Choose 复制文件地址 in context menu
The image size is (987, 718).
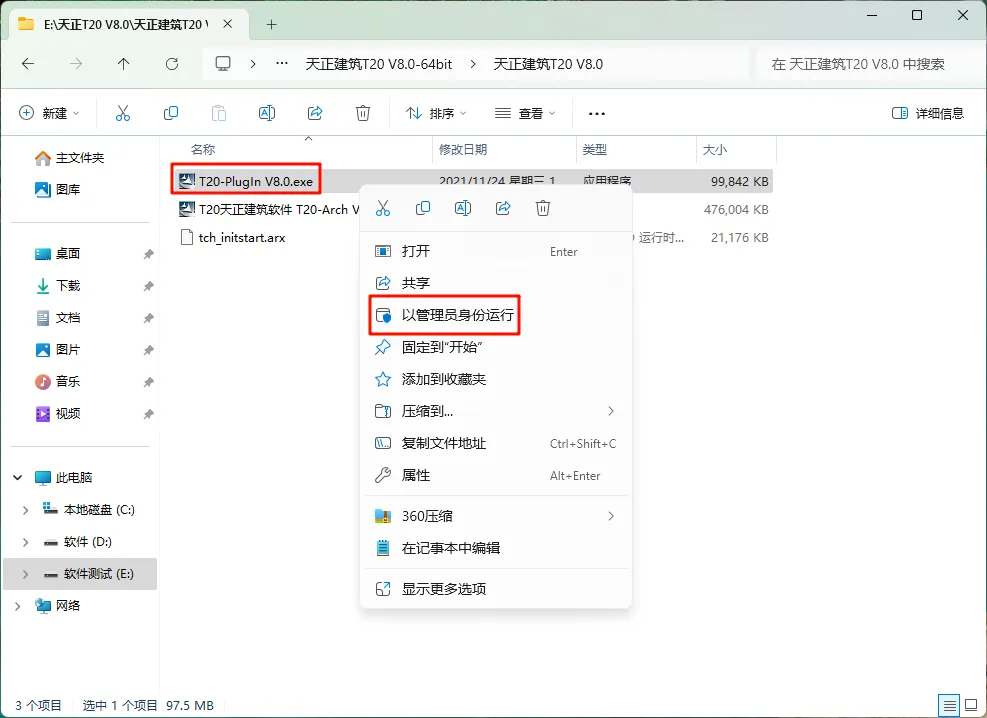pos(495,443)
